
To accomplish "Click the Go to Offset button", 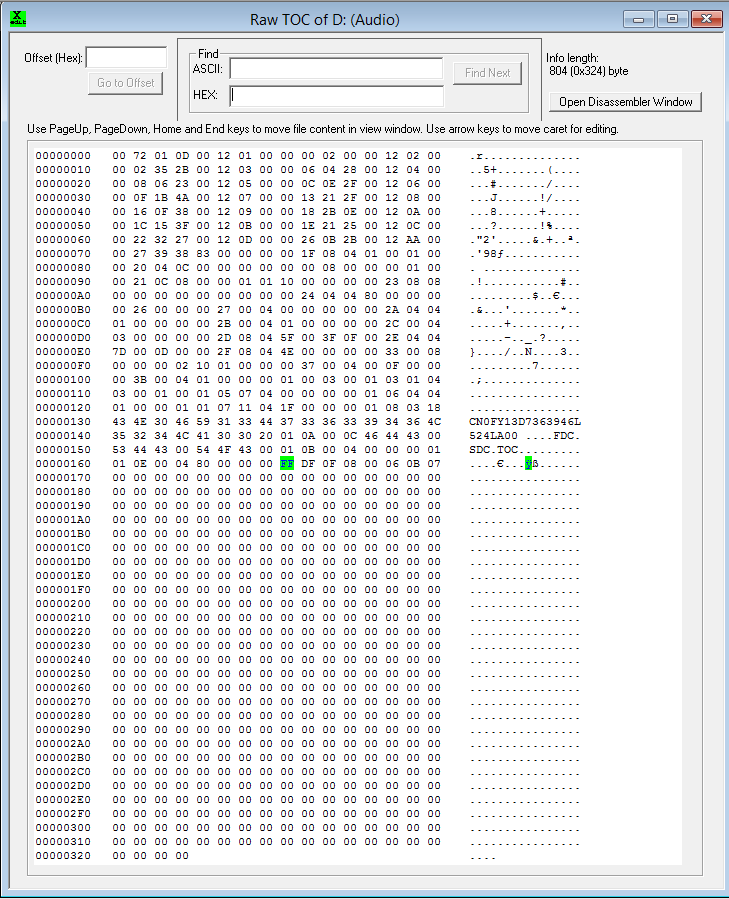I will pyautogui.click(x=126, y=83).
